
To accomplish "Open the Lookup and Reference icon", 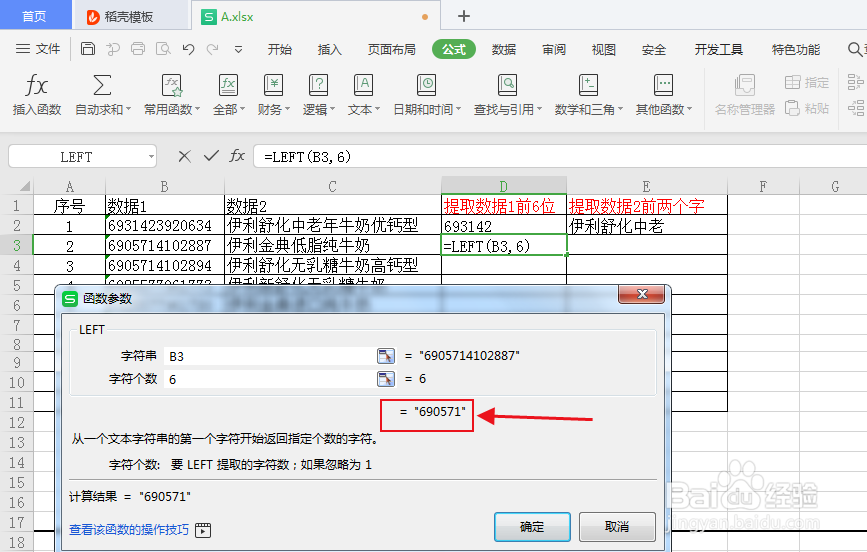I will [508, 86].
